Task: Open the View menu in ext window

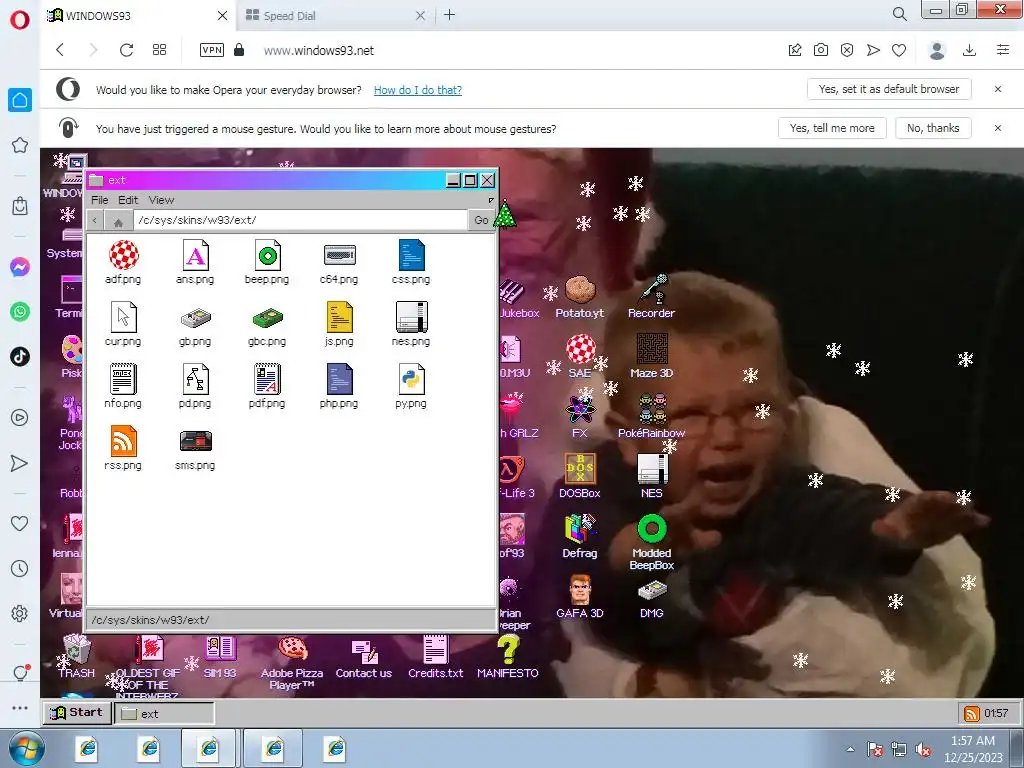Action: coord(161,200)
